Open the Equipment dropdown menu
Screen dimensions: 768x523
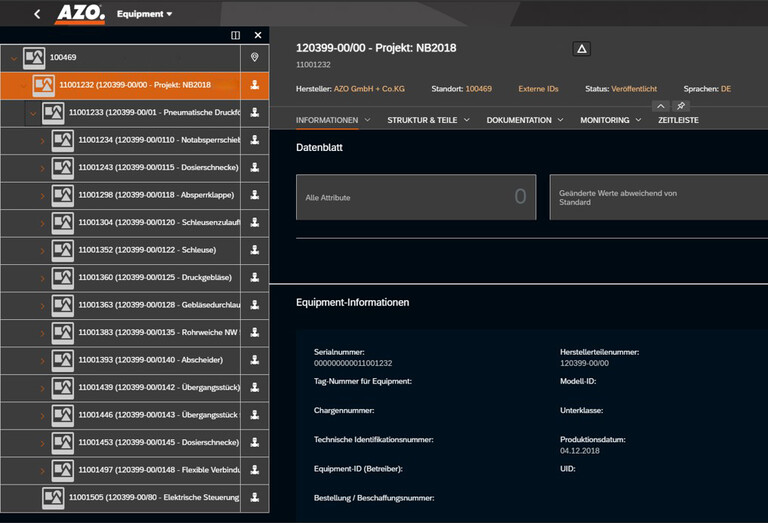point(144,14)
